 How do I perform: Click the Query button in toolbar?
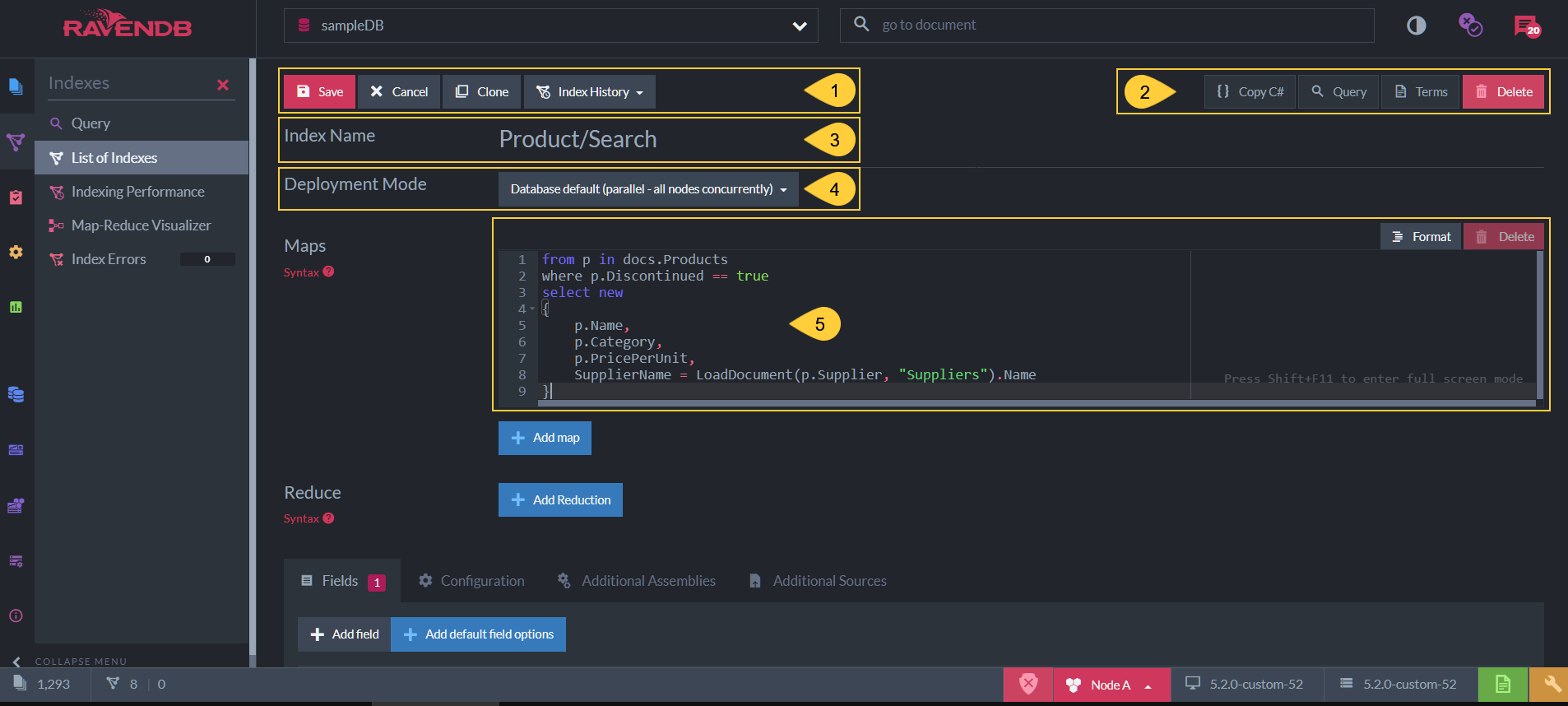(1338, 91)
